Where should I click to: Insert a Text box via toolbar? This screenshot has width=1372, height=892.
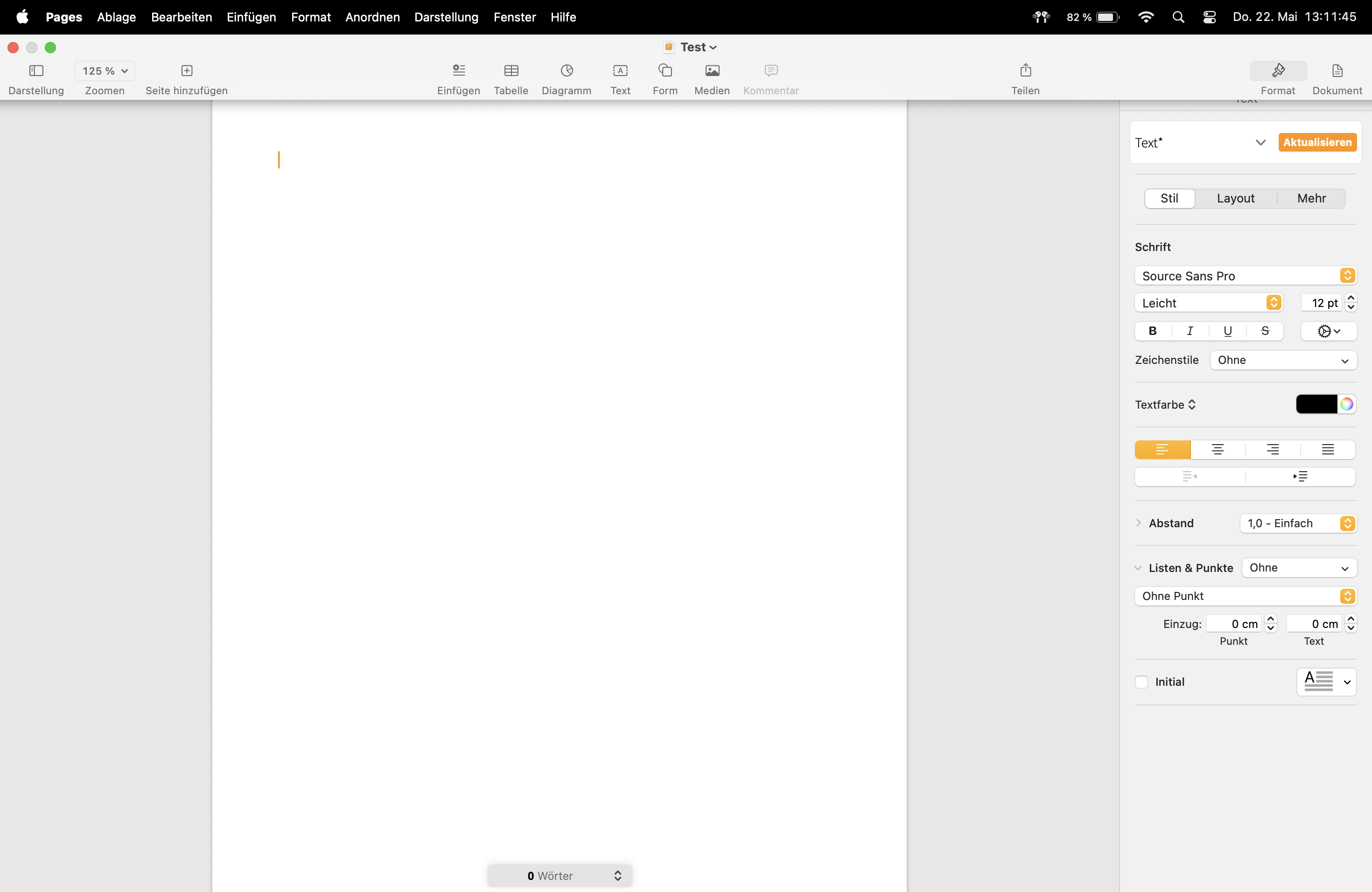tap(620, 71)
